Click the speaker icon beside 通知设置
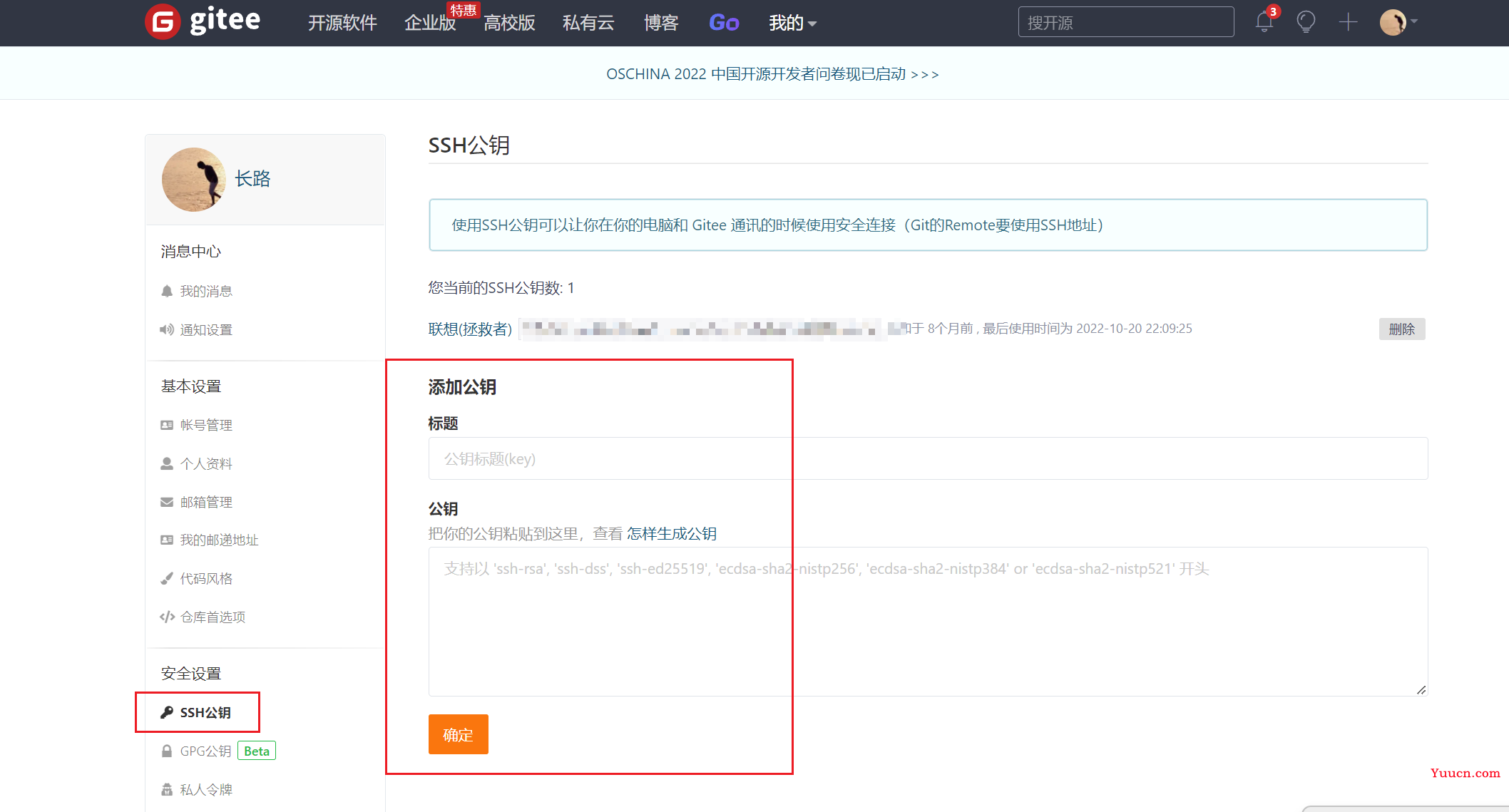This screenshot has width=1509, height=812. (167, 329)
